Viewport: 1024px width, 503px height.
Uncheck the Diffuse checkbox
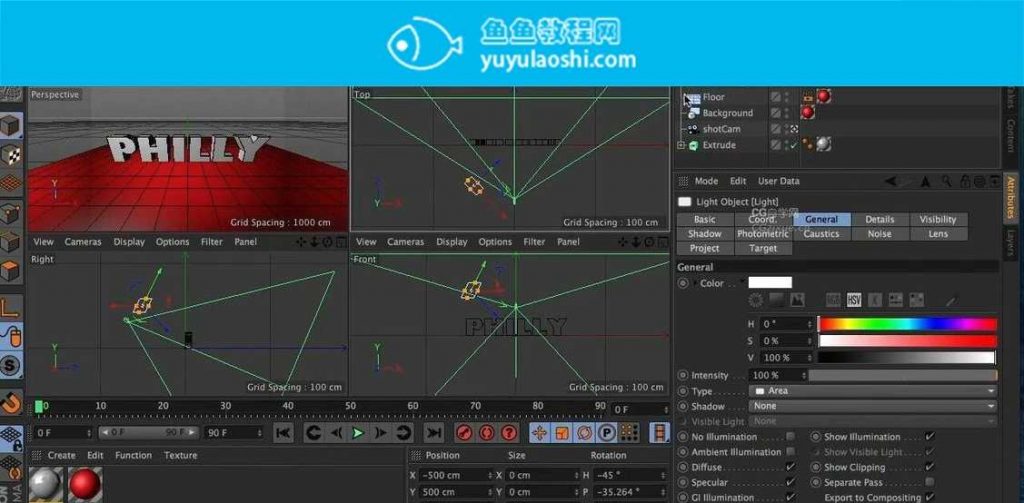(790, 467)
